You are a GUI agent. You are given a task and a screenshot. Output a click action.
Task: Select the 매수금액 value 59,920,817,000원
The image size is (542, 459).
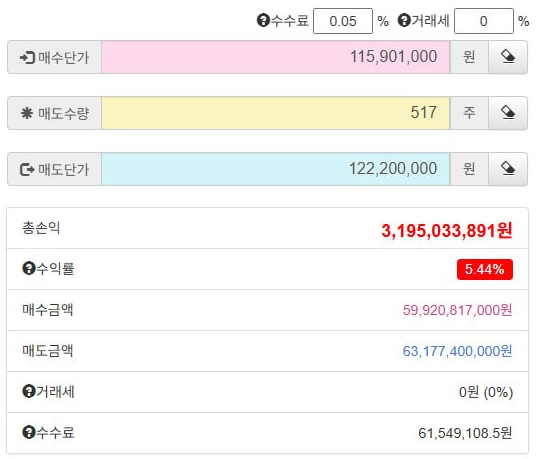pyautogui.click(x=457, y=310)
